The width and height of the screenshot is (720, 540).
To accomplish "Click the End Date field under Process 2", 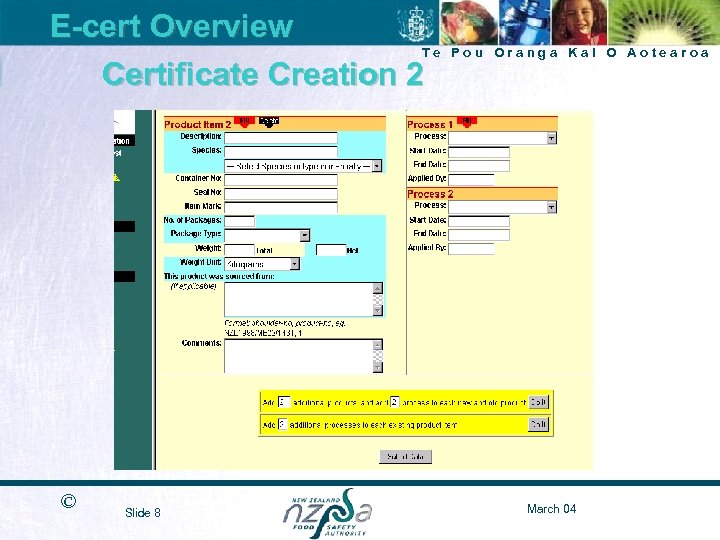I will pos(479,235).
